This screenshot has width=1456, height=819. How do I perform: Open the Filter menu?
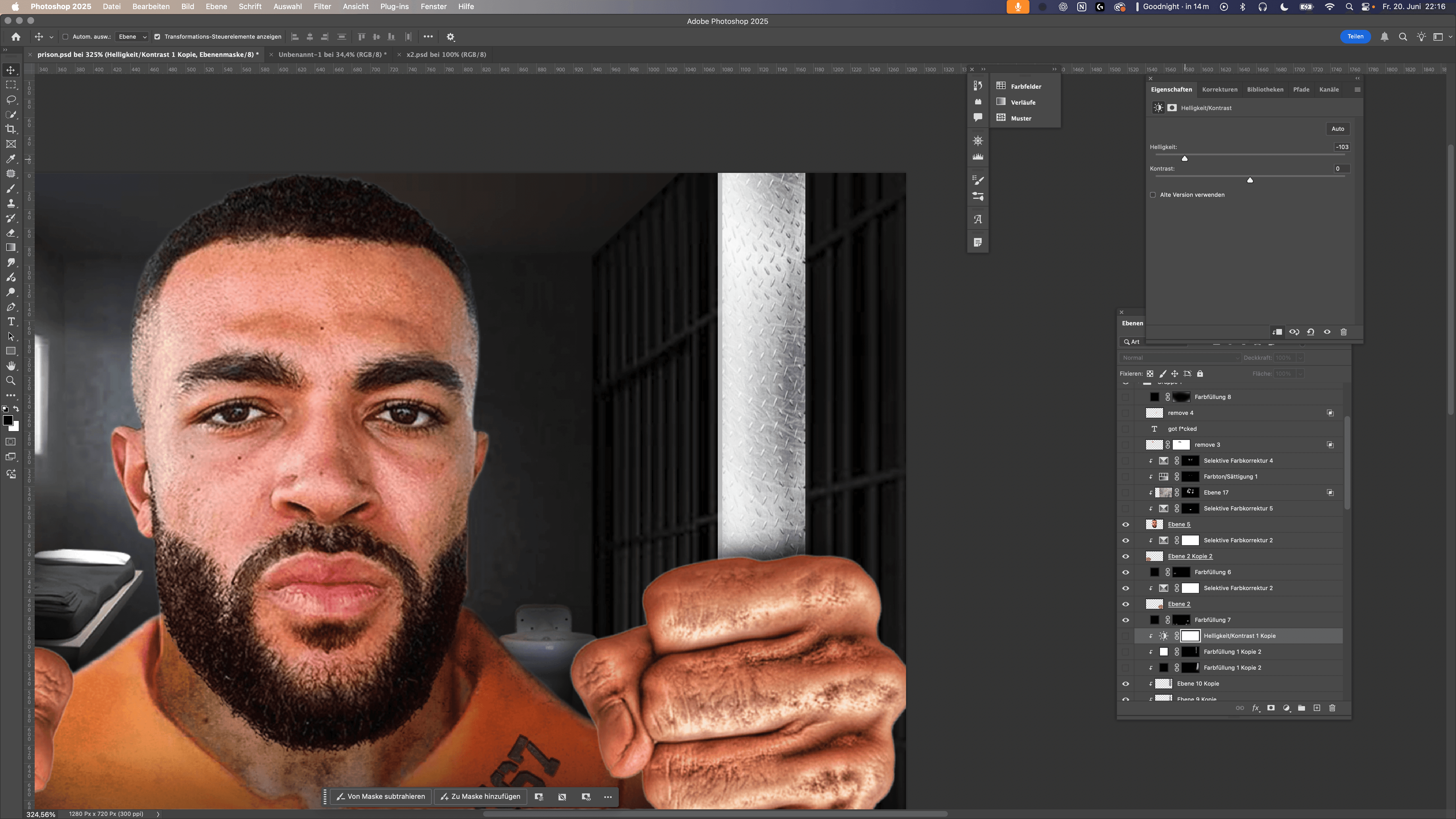click(x=322, y=7)
